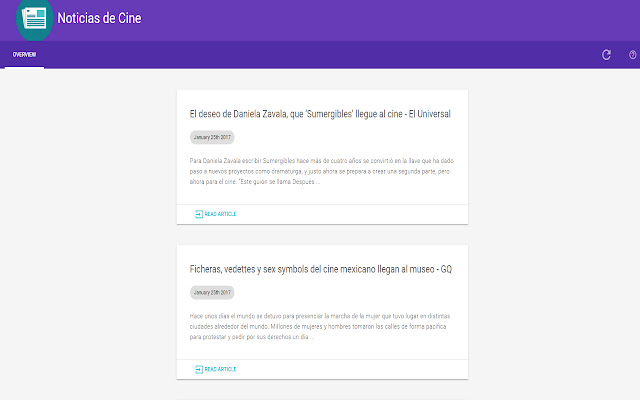The width and height of the screenshot is (640, 400).
Task: Open the help icon
Action: click(x=633, y=55)
